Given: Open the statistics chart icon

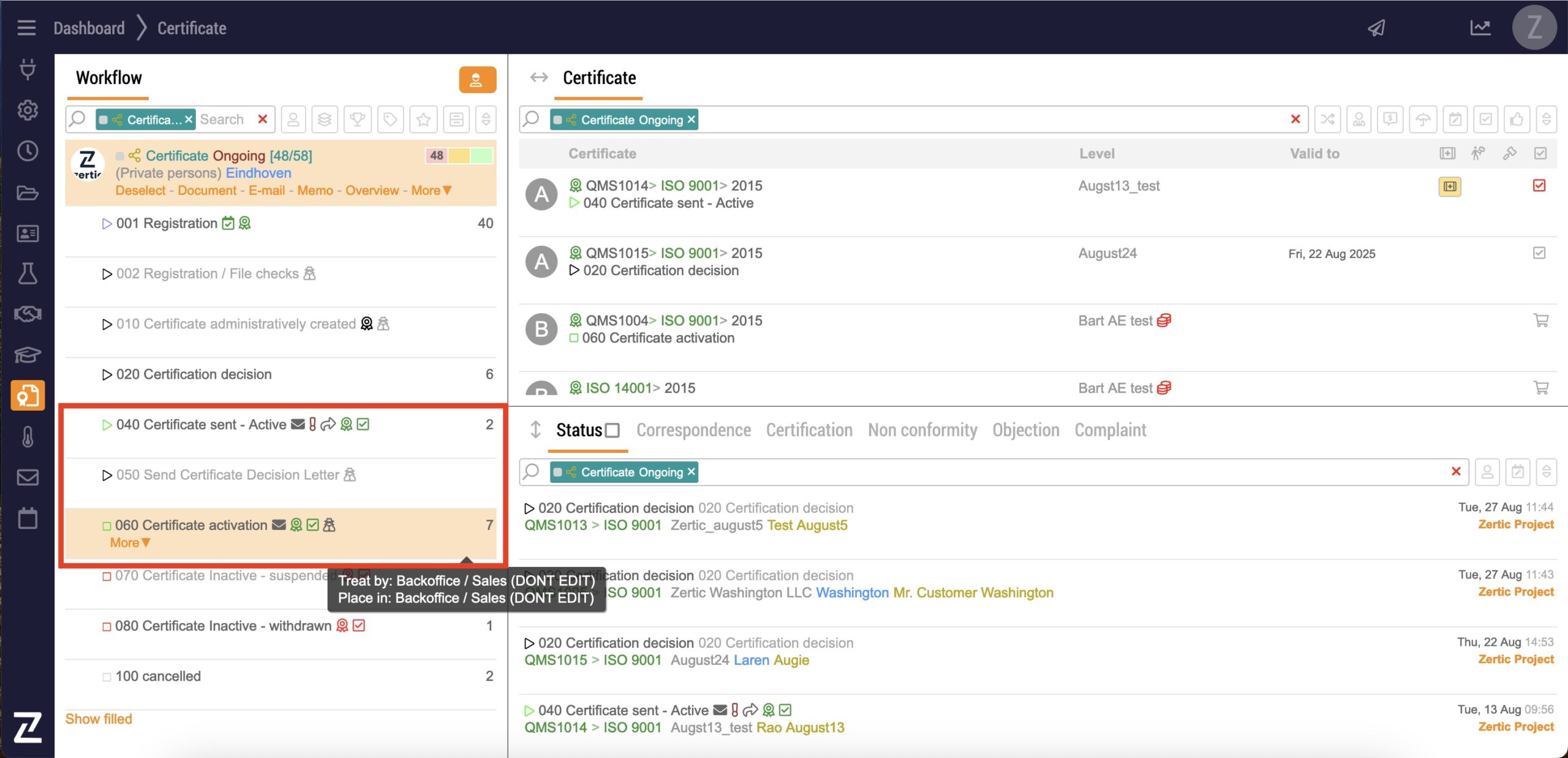Looking at the screenshot, I should point(1480,28).
